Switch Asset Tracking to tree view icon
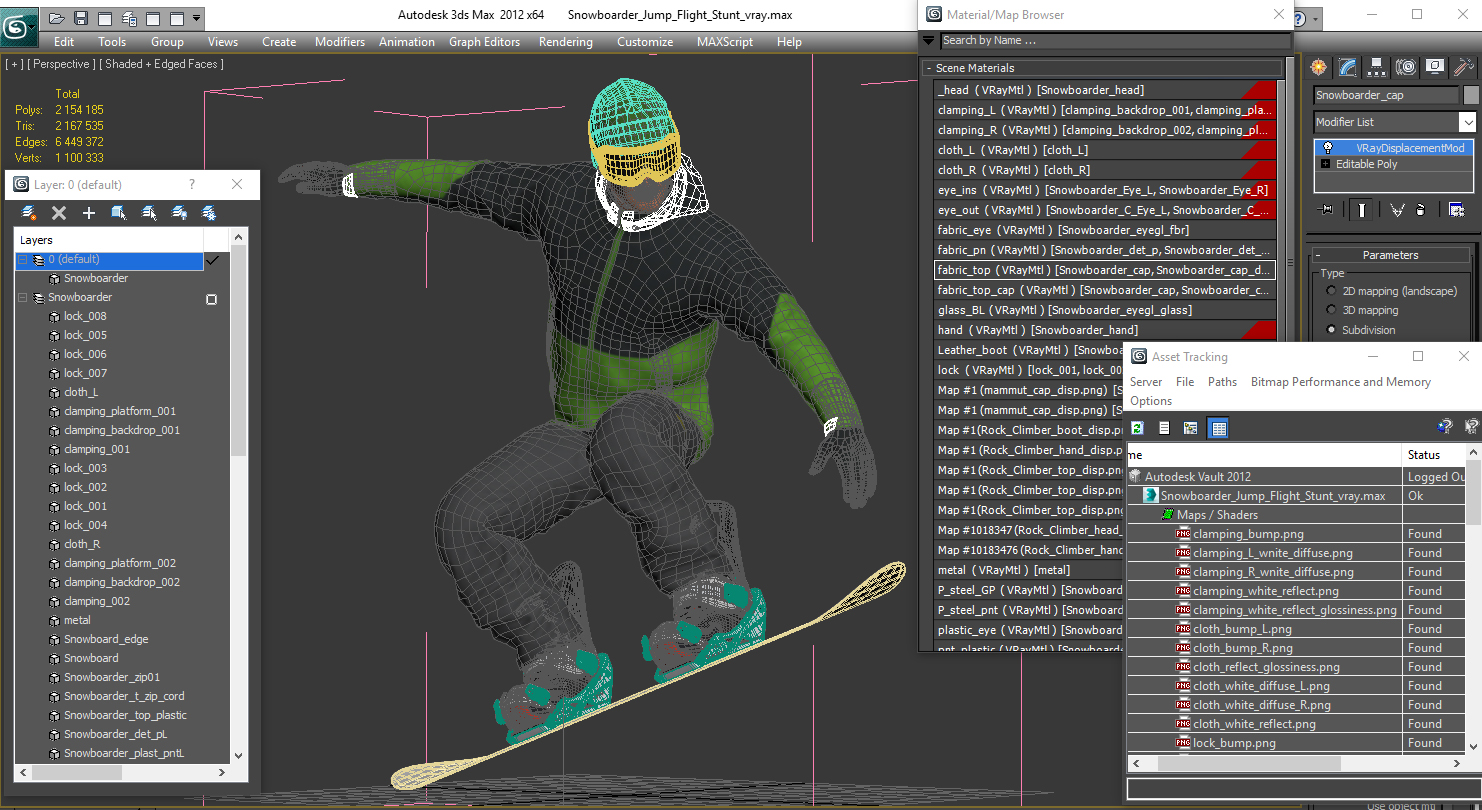 [x=1190, y=428]
